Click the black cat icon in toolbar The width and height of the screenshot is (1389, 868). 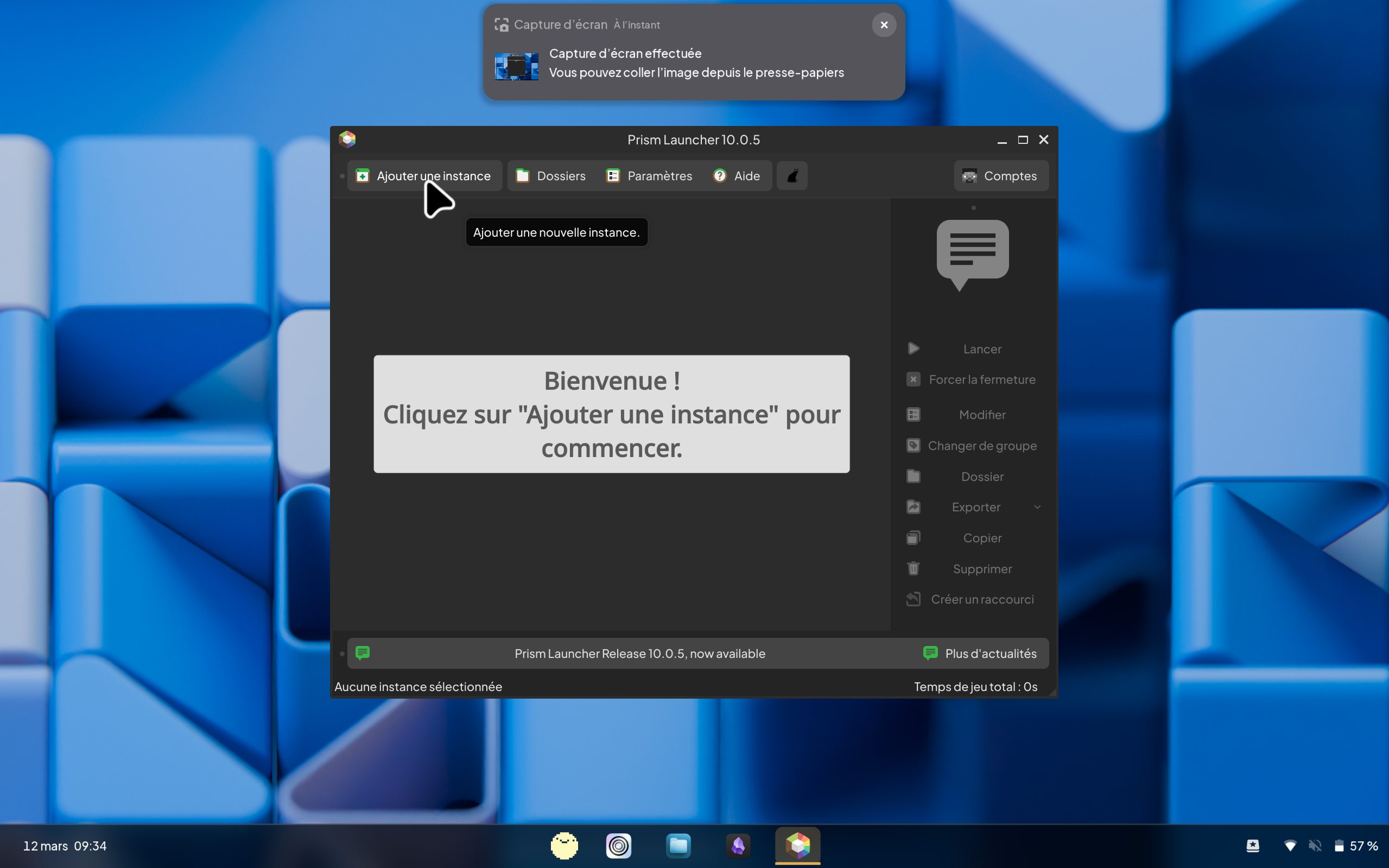(792, 176)
